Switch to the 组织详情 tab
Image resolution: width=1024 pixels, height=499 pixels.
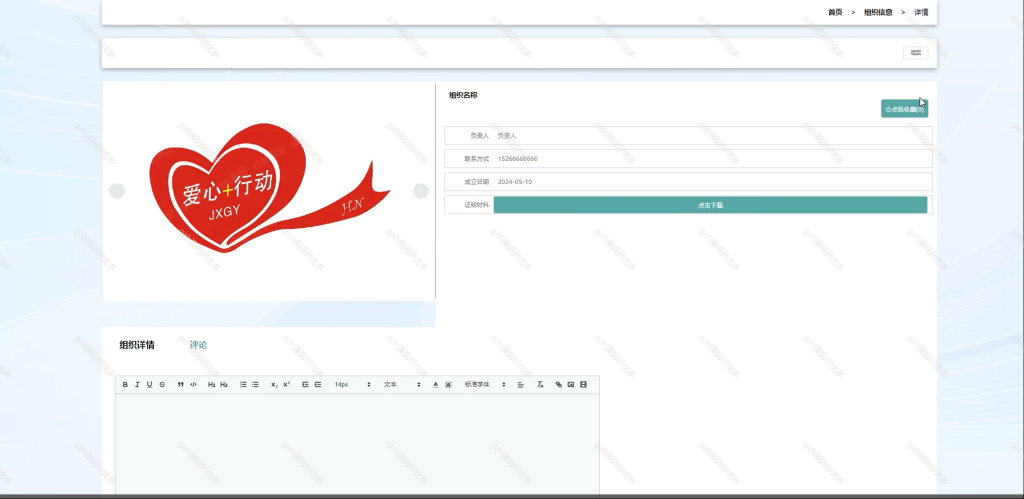(137, 345)
